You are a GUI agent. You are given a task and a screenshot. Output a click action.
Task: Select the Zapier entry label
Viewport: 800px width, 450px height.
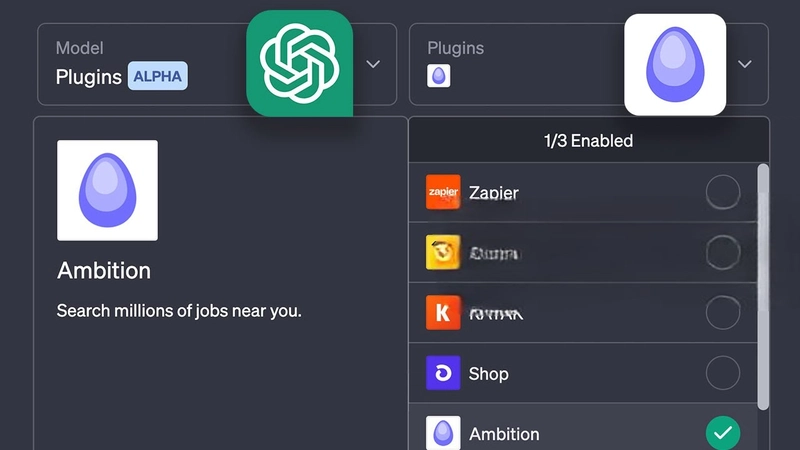[x=494, y=192]
